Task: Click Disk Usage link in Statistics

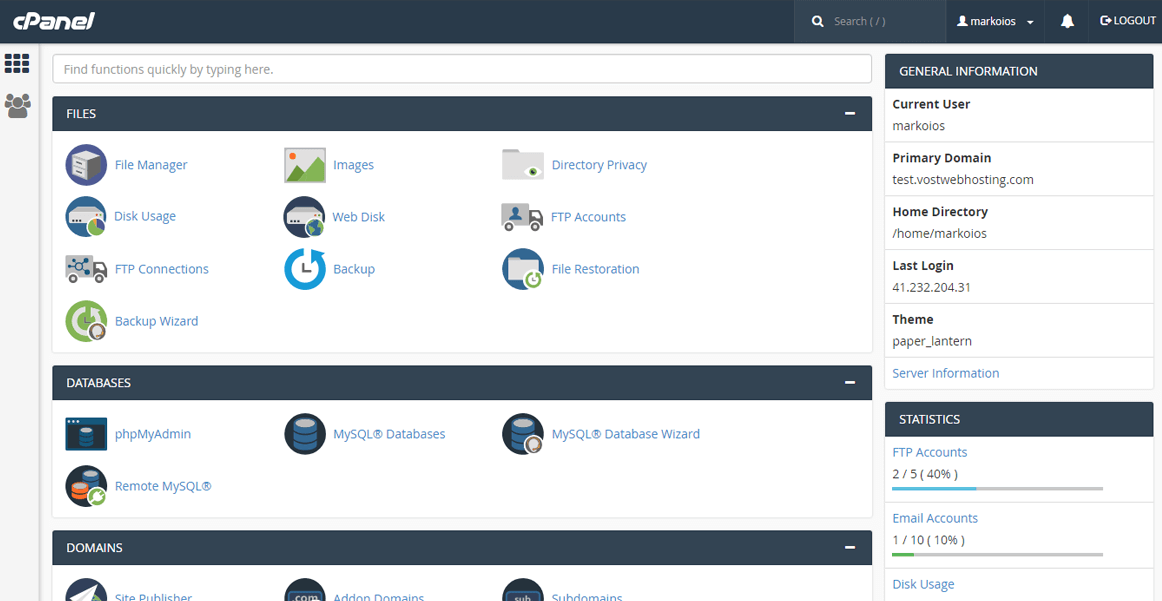Action: (x=923, y=584)
